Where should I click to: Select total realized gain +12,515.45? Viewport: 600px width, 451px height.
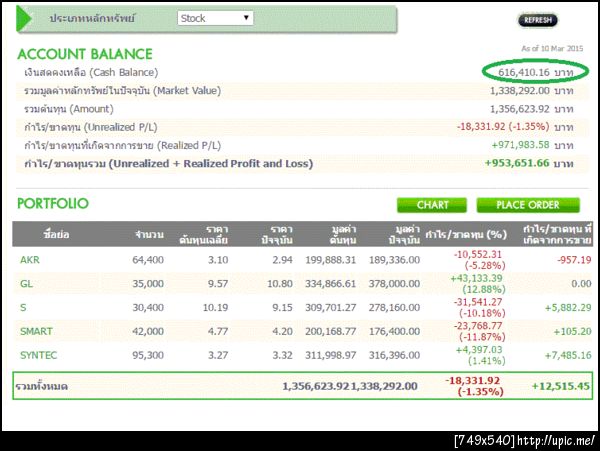click(x=561, y=386)
